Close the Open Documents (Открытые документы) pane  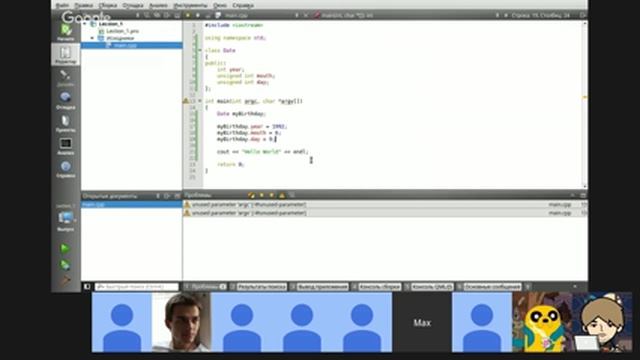click(x=177, y=196)
